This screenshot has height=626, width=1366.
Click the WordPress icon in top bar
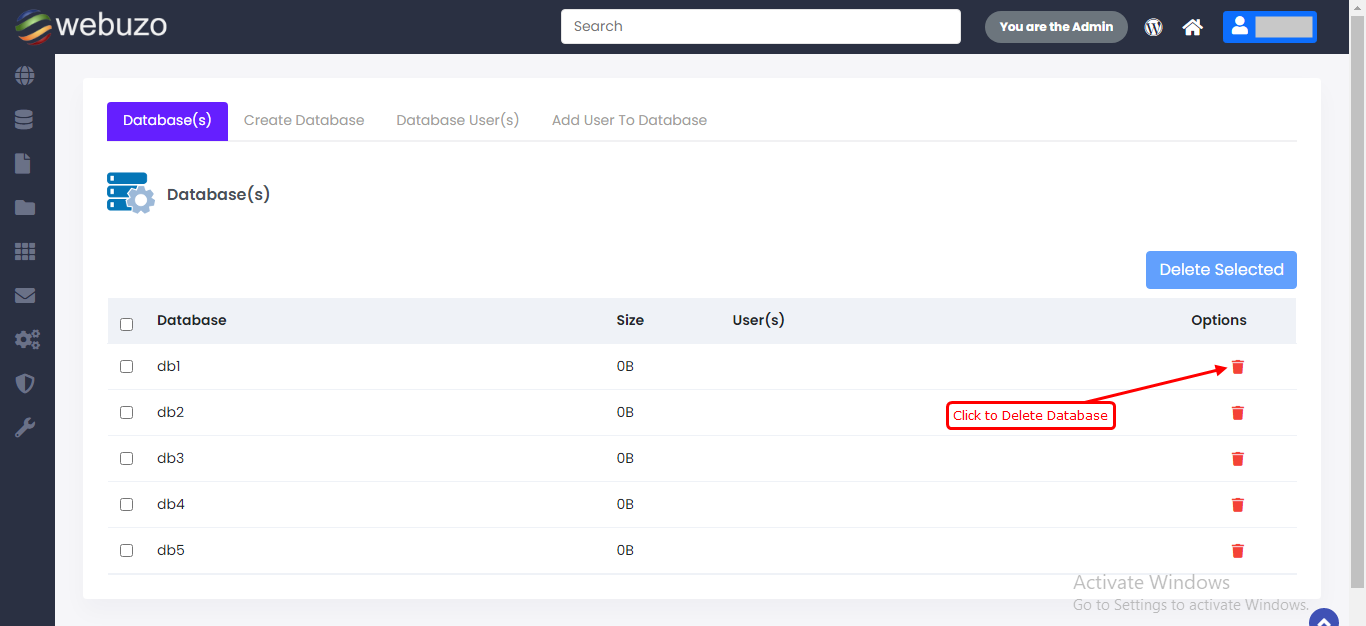(1154, 27)
